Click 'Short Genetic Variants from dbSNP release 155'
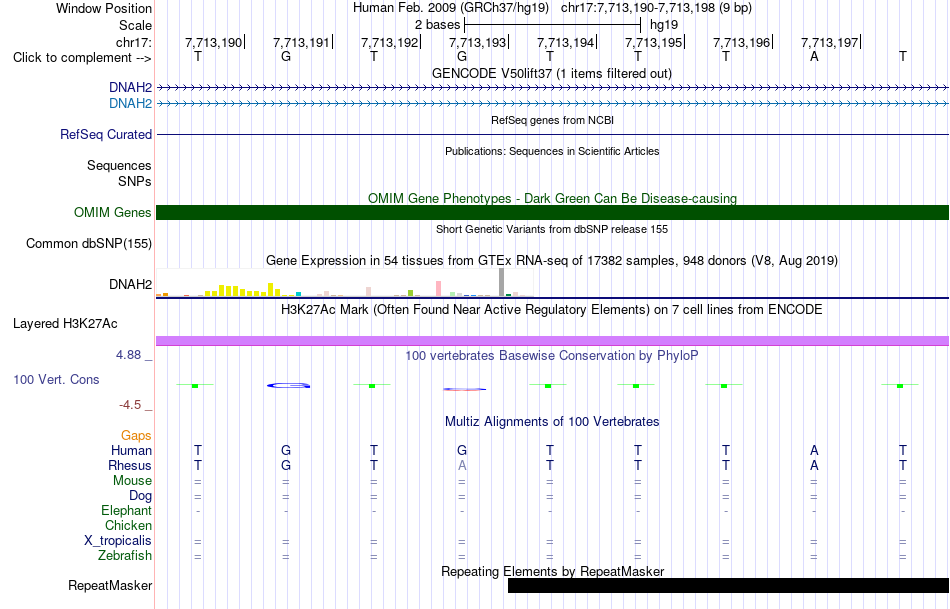950x609 pixels. coord(552,230)
